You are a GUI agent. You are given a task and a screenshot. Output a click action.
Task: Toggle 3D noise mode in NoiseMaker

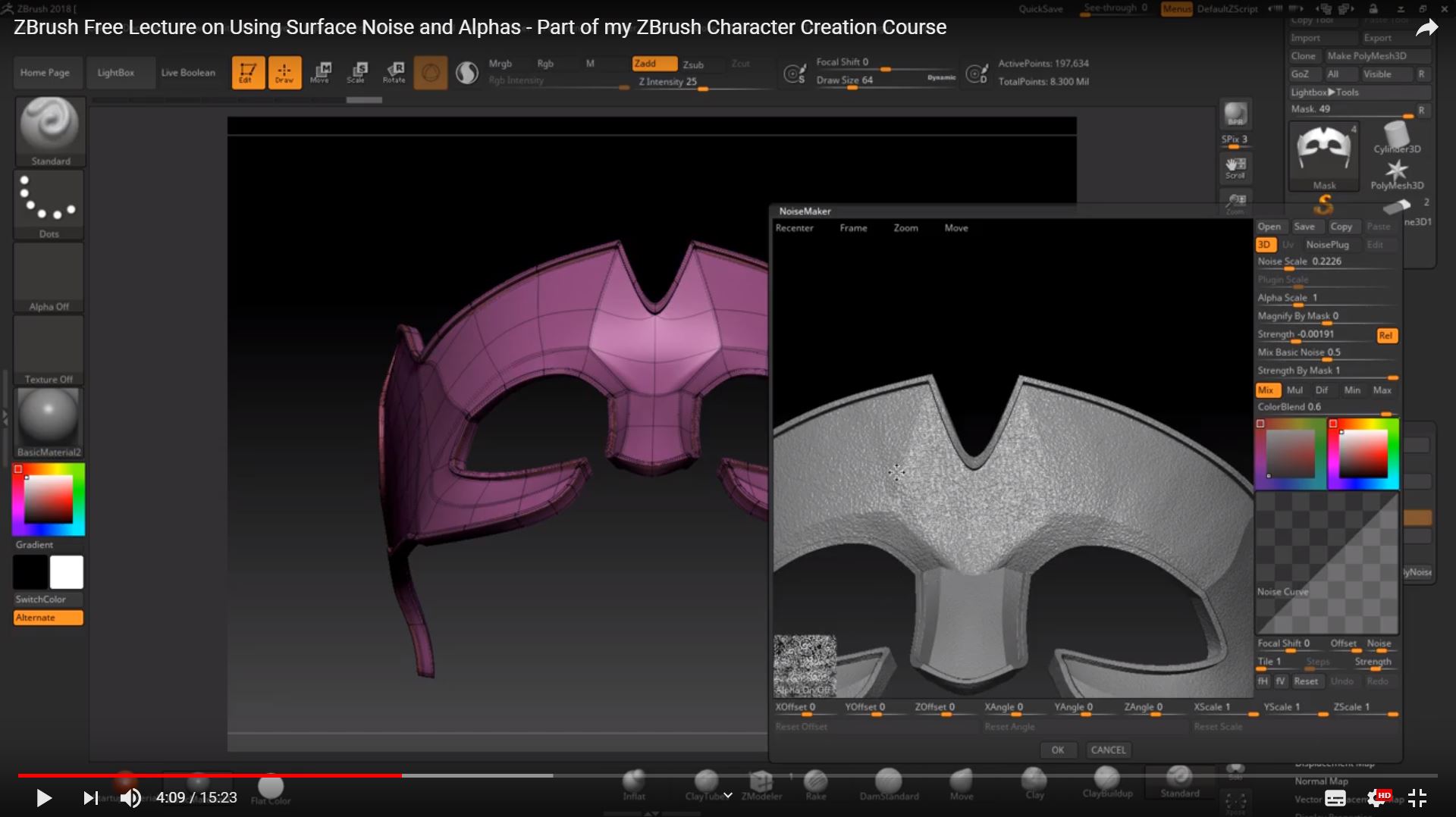[x=1265, y=244]
